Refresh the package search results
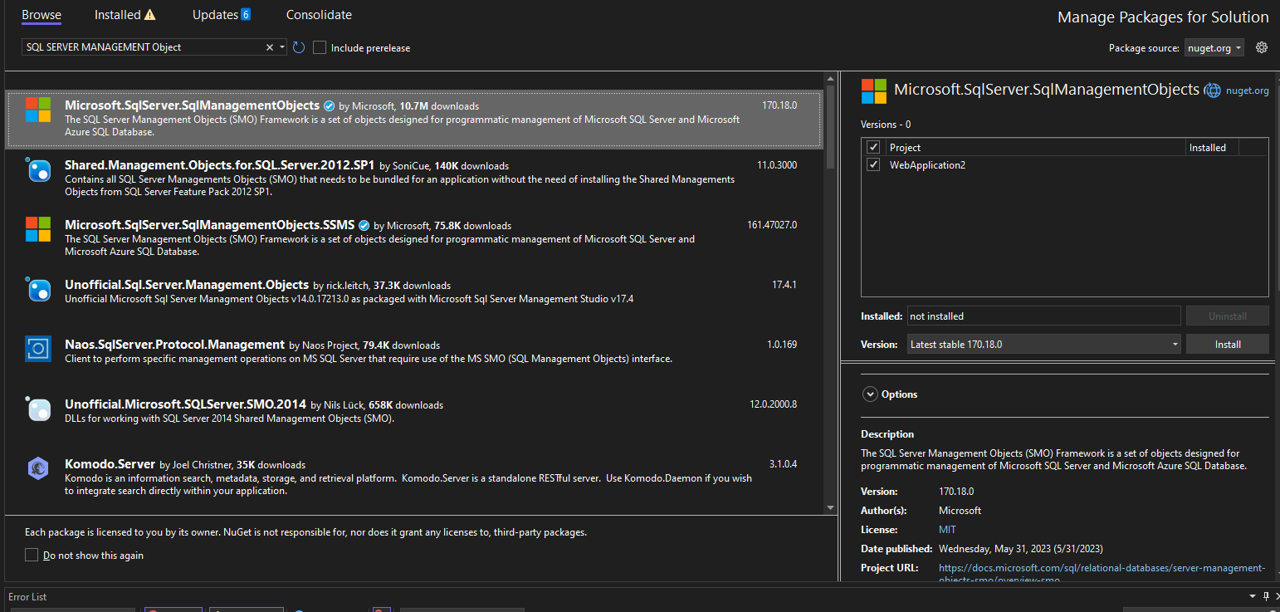 click(x=299, y=47)
